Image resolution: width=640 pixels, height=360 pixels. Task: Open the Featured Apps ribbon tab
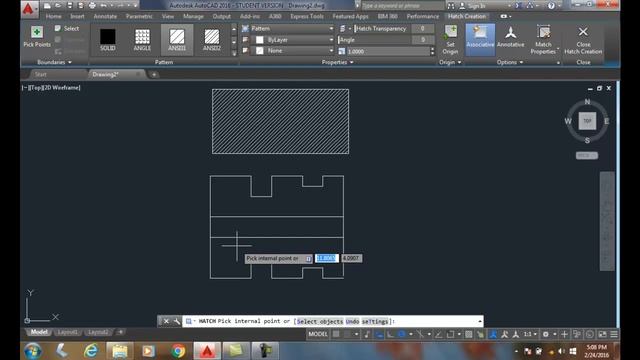(350, 16)
